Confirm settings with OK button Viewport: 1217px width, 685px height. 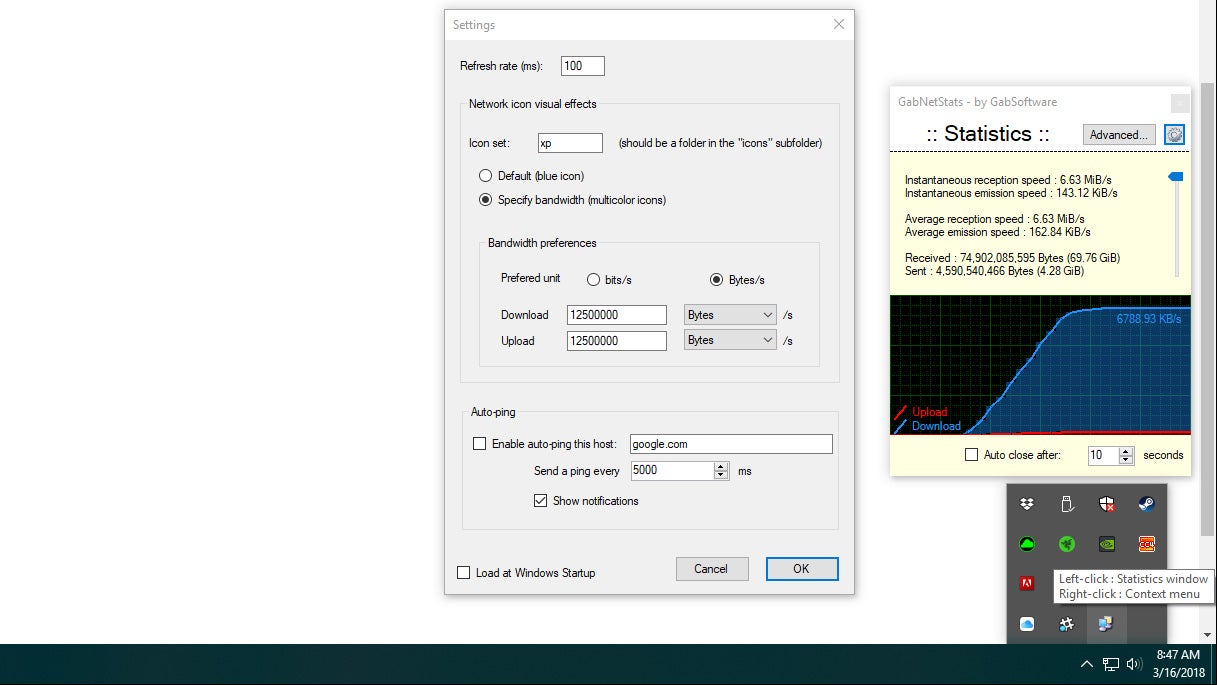pyautogui.click(x=802, y=569)
